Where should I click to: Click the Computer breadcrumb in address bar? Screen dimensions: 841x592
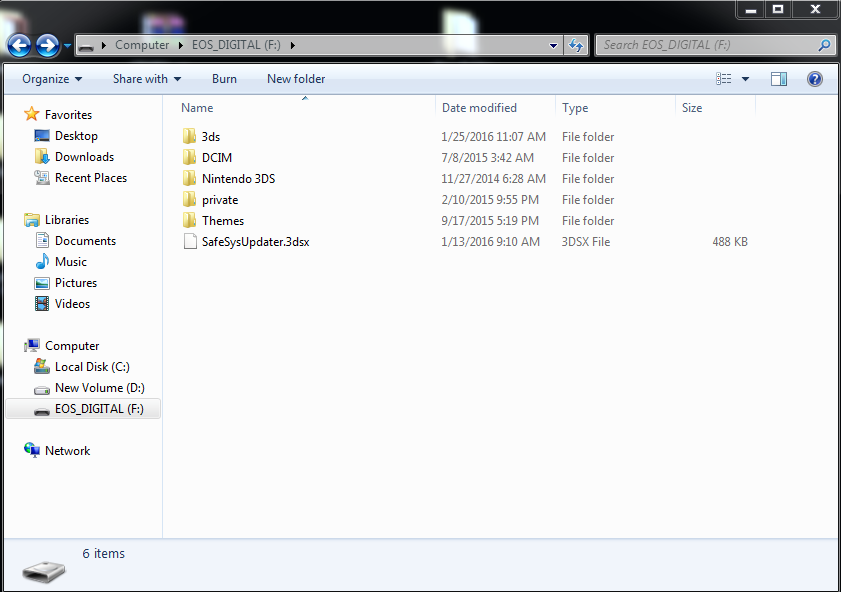pyautogui.click(x=142, y=45)
